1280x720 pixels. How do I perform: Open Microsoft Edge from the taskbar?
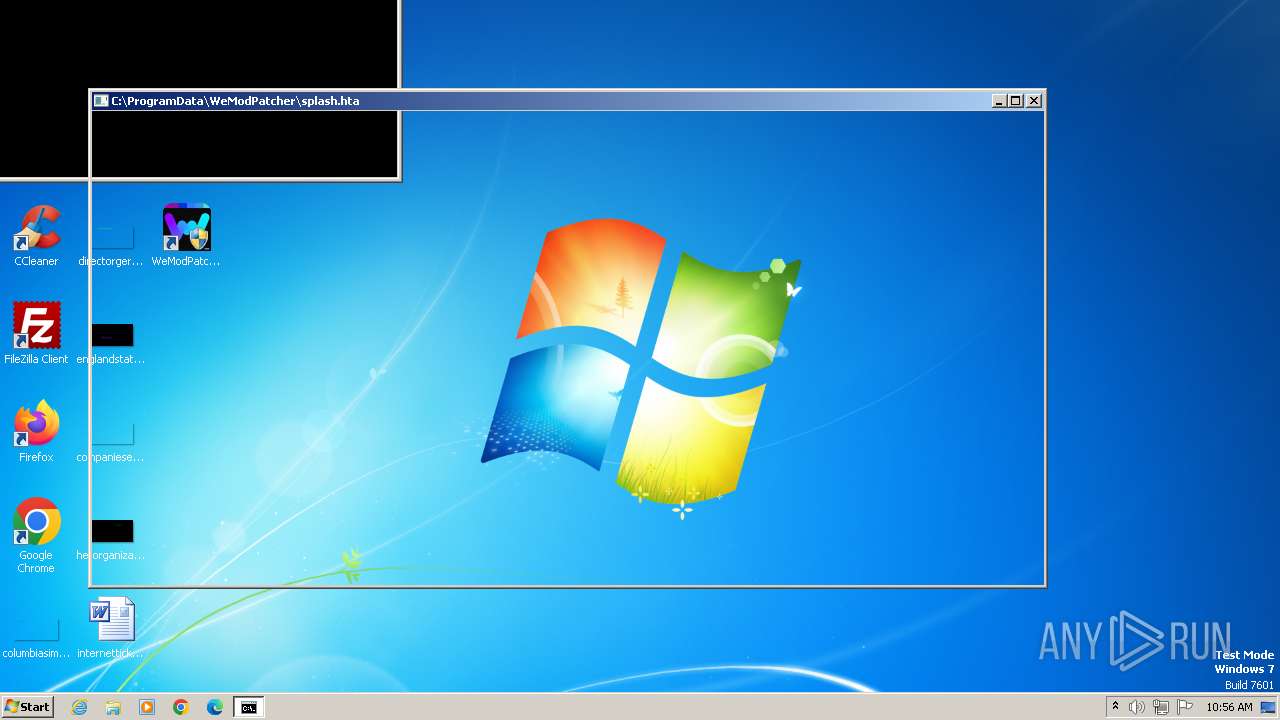[215, 707]
